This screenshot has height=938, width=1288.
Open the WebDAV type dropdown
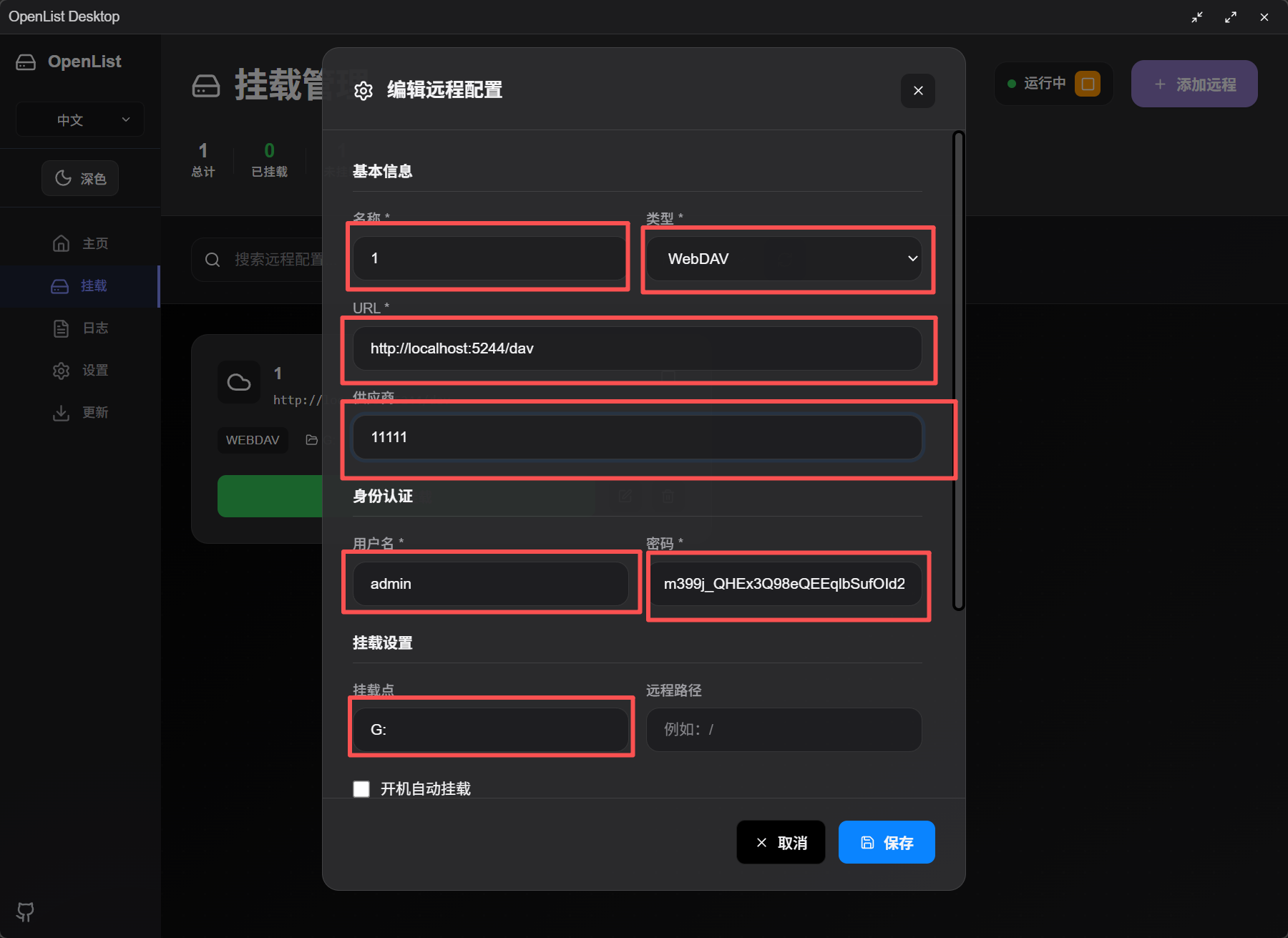point(784,259)
